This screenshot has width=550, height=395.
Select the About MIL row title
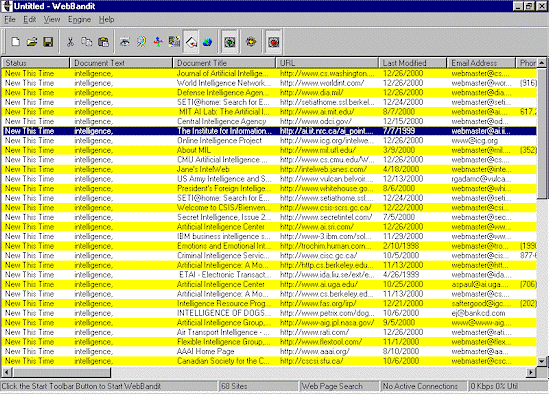coord(194,150)
